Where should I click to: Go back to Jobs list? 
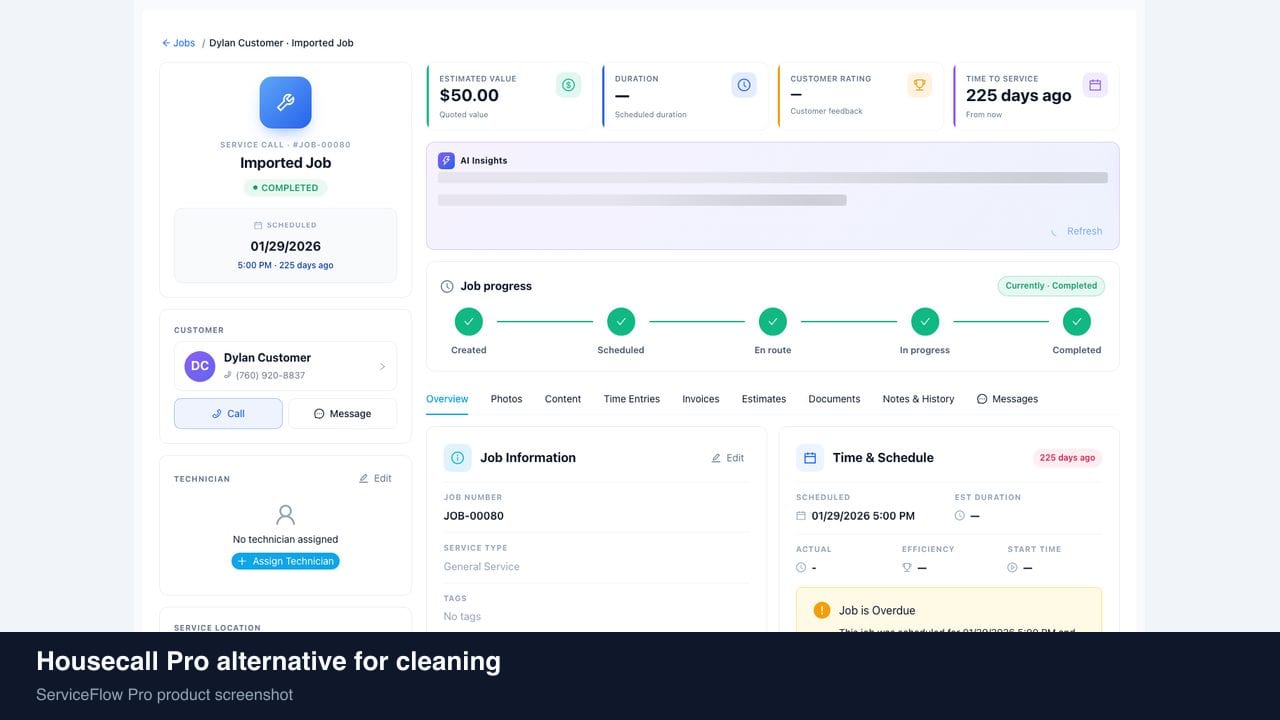[179, 43]
